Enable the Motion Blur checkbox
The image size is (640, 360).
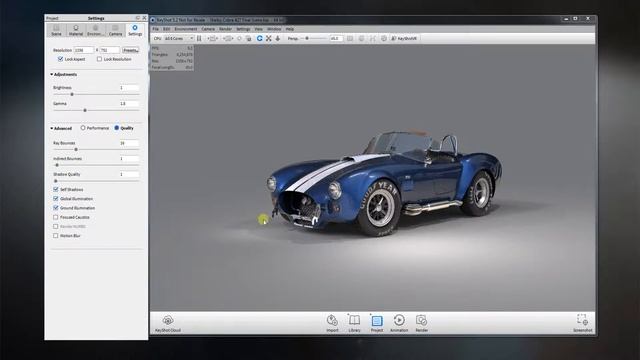56,236
